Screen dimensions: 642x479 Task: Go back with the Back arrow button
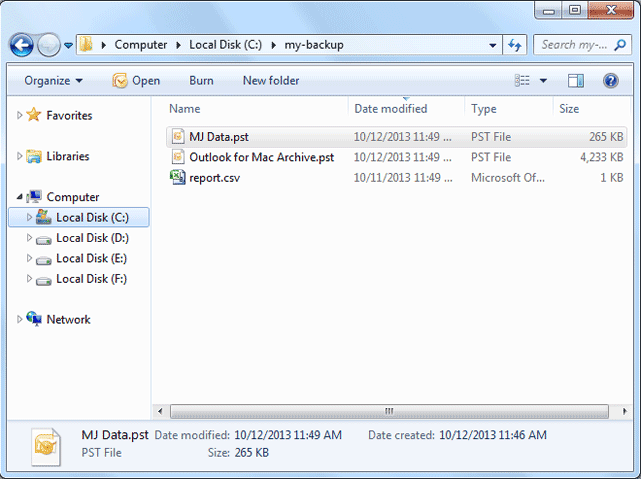tap(22, 45)
